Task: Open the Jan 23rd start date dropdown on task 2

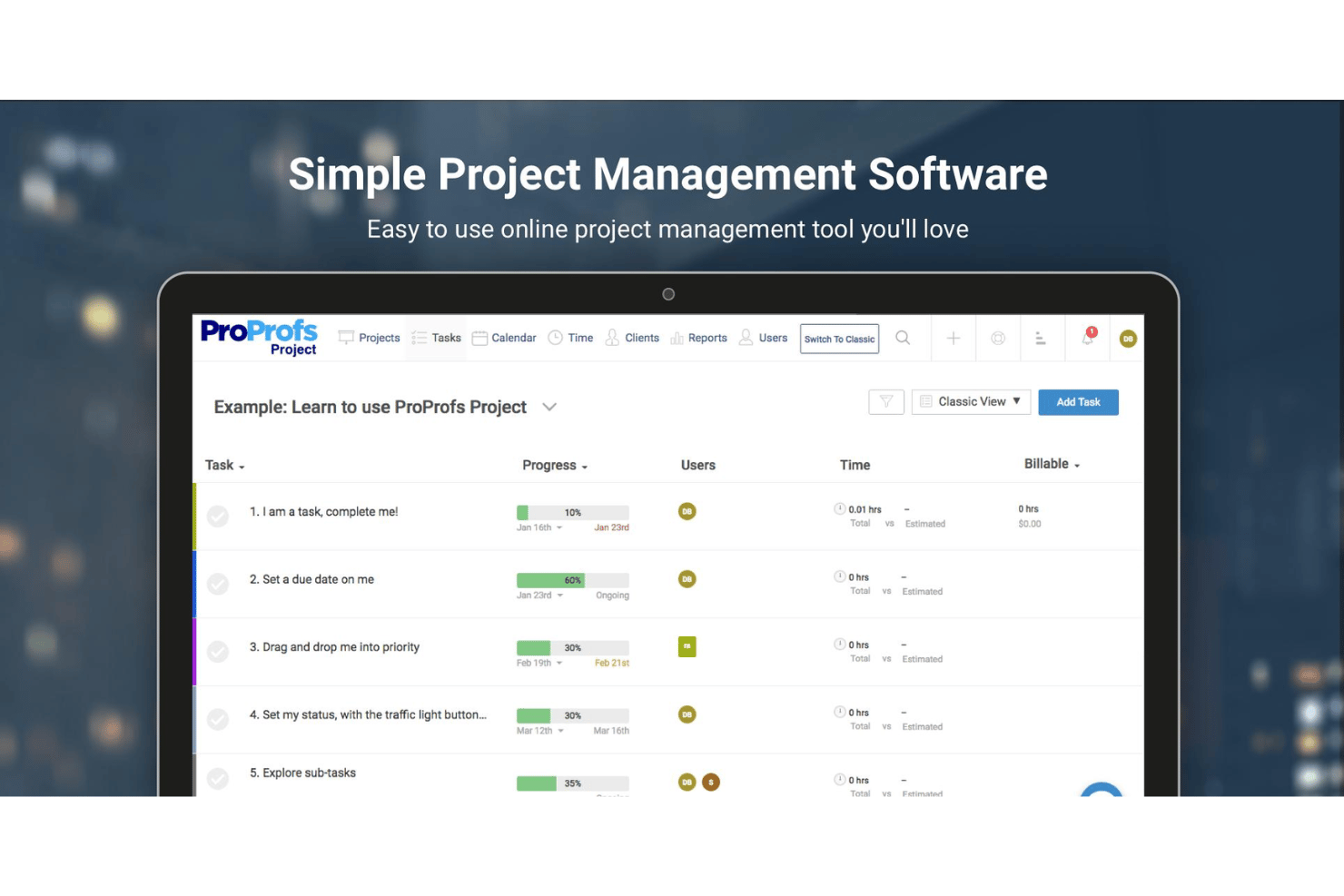Action: click(539, 596)
